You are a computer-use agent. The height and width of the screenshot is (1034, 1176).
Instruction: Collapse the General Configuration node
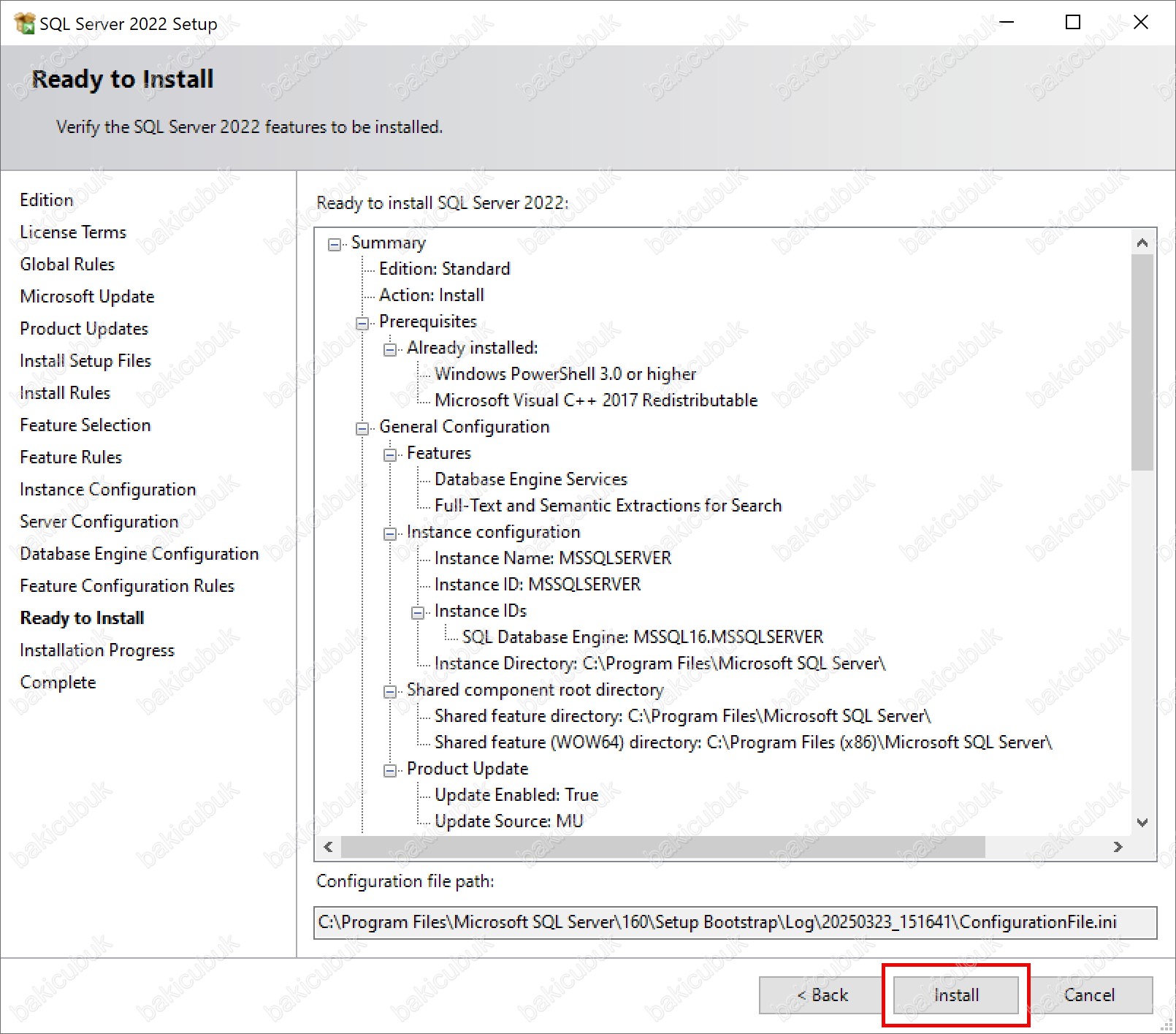[362, 428]
